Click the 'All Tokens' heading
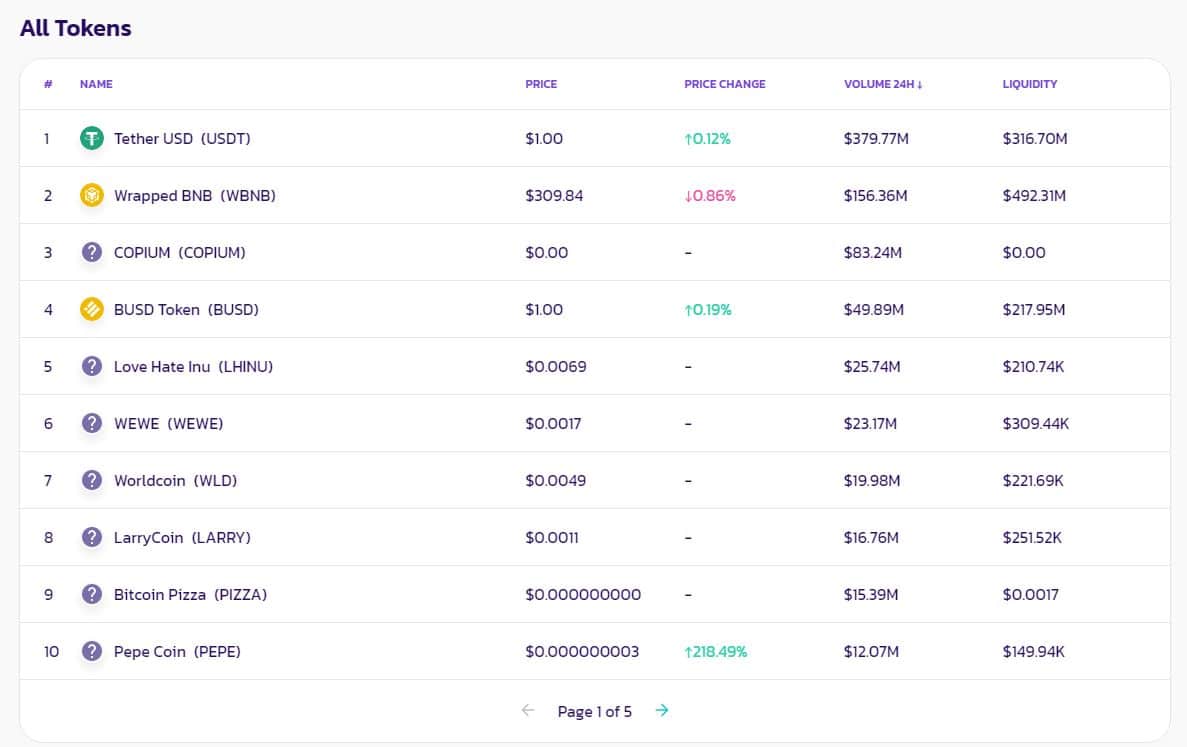This screenshot has height=747, width=1187. tap(76, 28)
